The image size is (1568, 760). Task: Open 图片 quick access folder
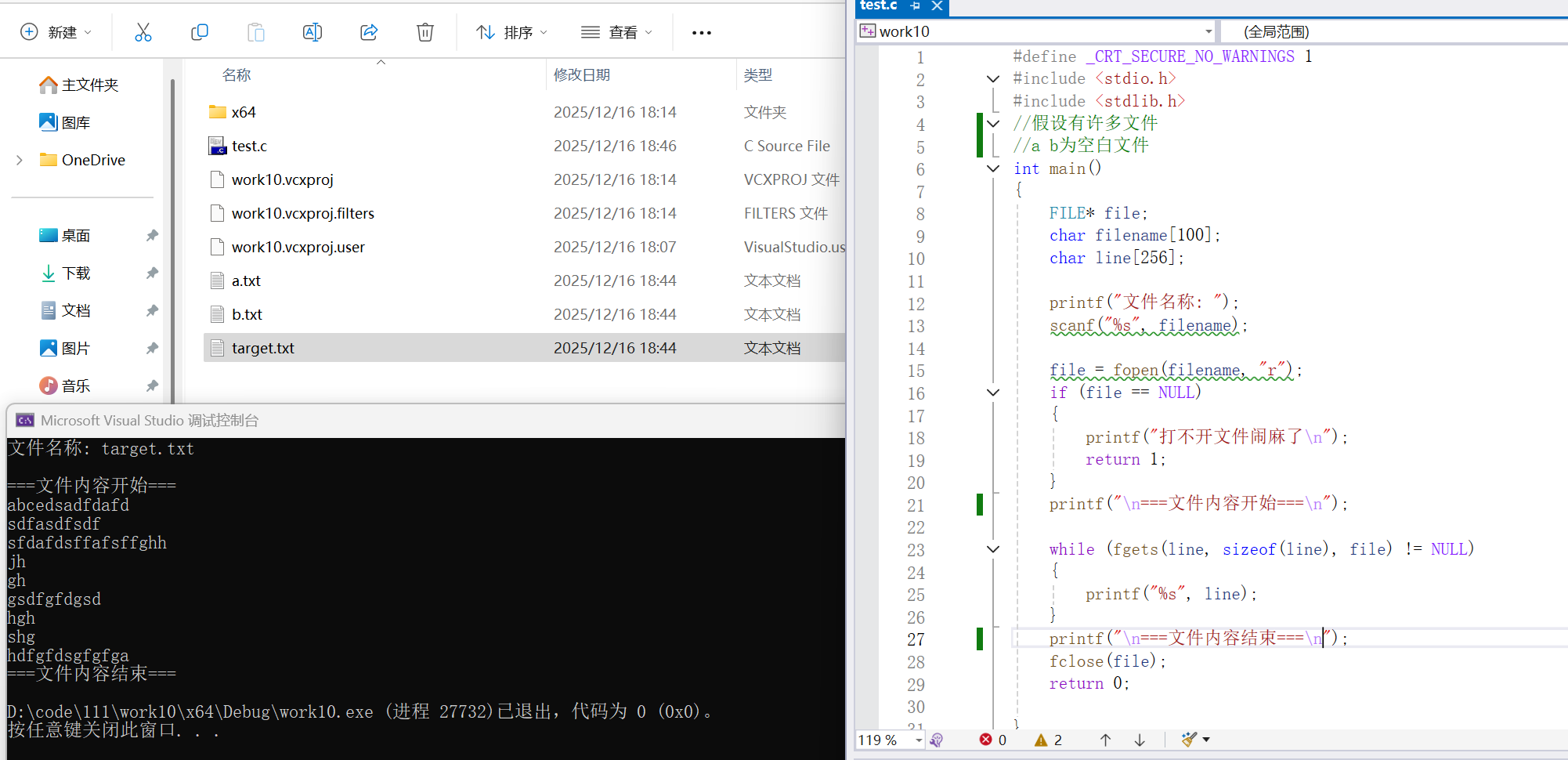click(65, 348)
